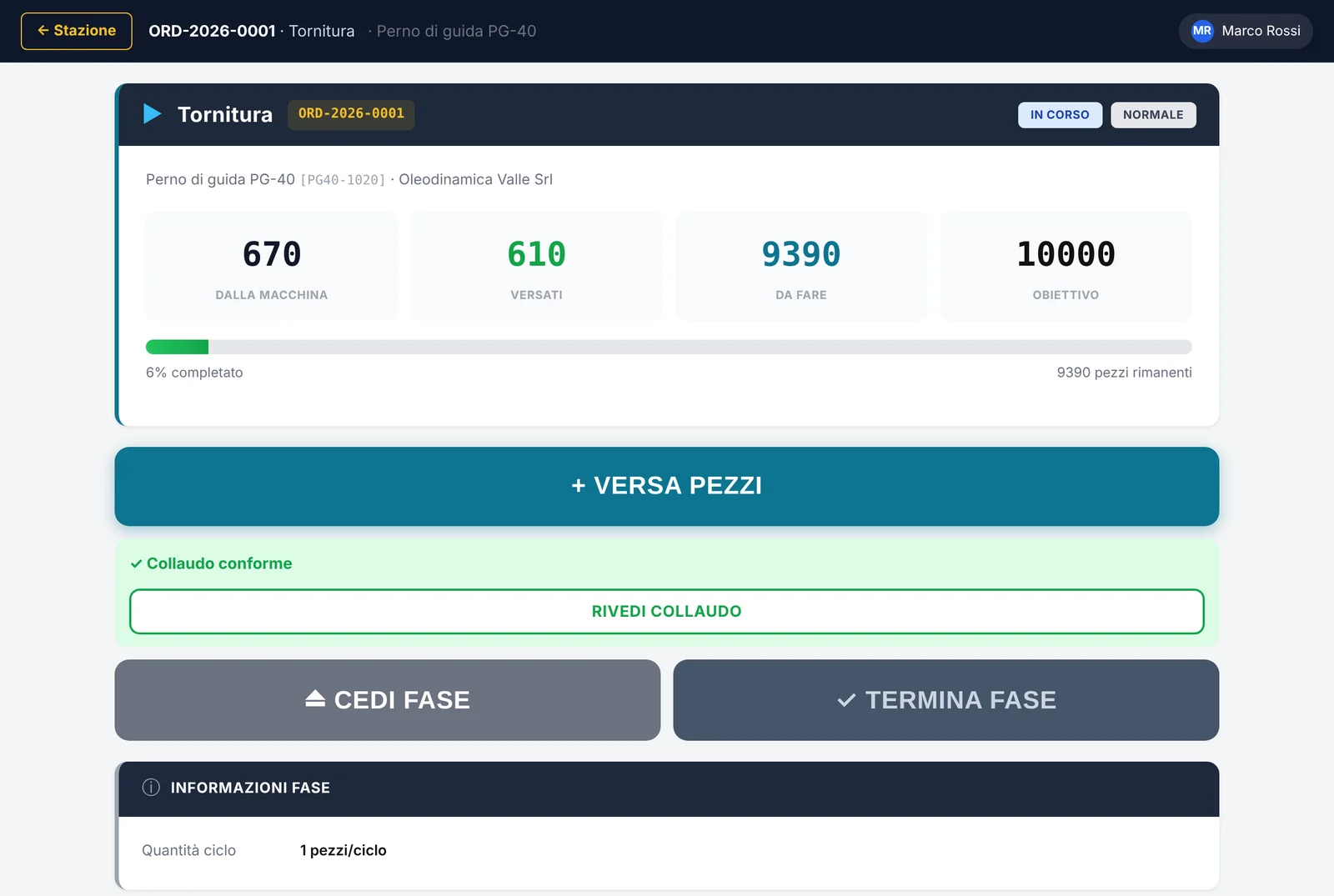
Task: Click the 'Quantità ciclo' label
Action: point(189,850)
